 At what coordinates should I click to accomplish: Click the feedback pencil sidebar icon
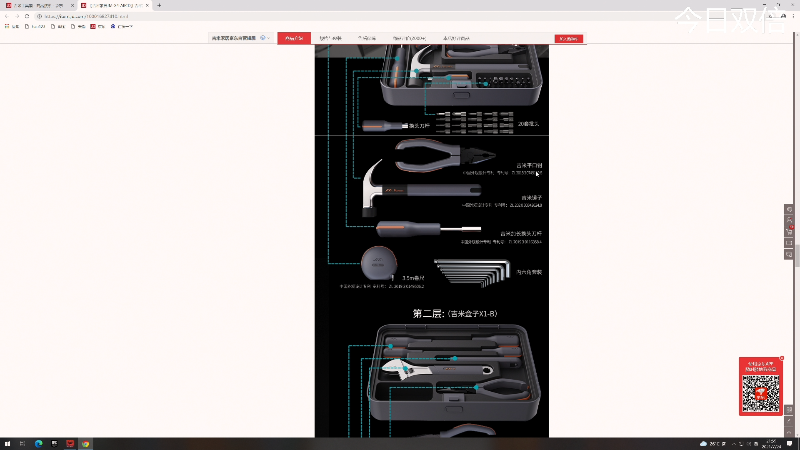[789, 420]
